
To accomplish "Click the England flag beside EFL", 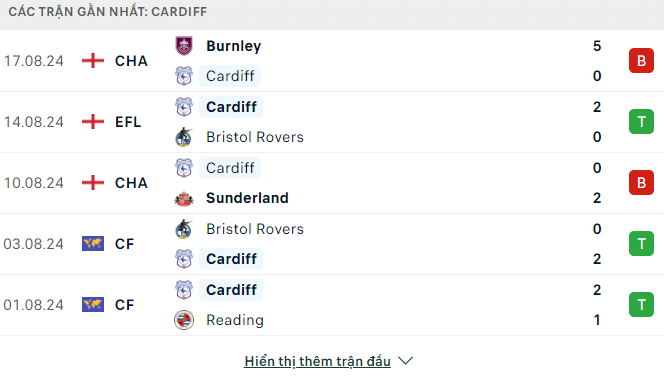I will [93, 122].
